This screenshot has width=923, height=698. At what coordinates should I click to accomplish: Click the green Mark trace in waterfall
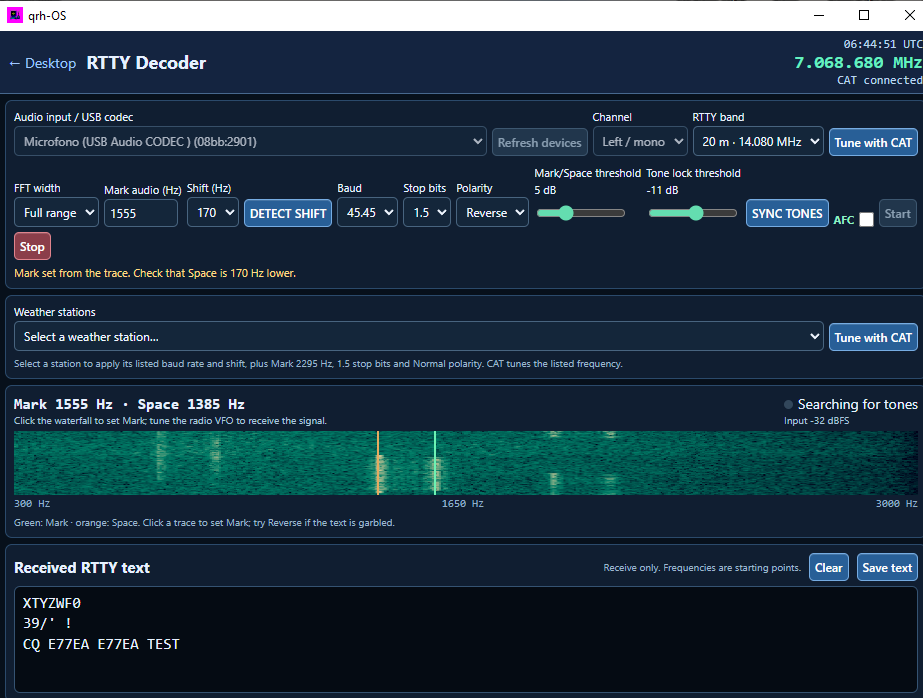point(435,463)
